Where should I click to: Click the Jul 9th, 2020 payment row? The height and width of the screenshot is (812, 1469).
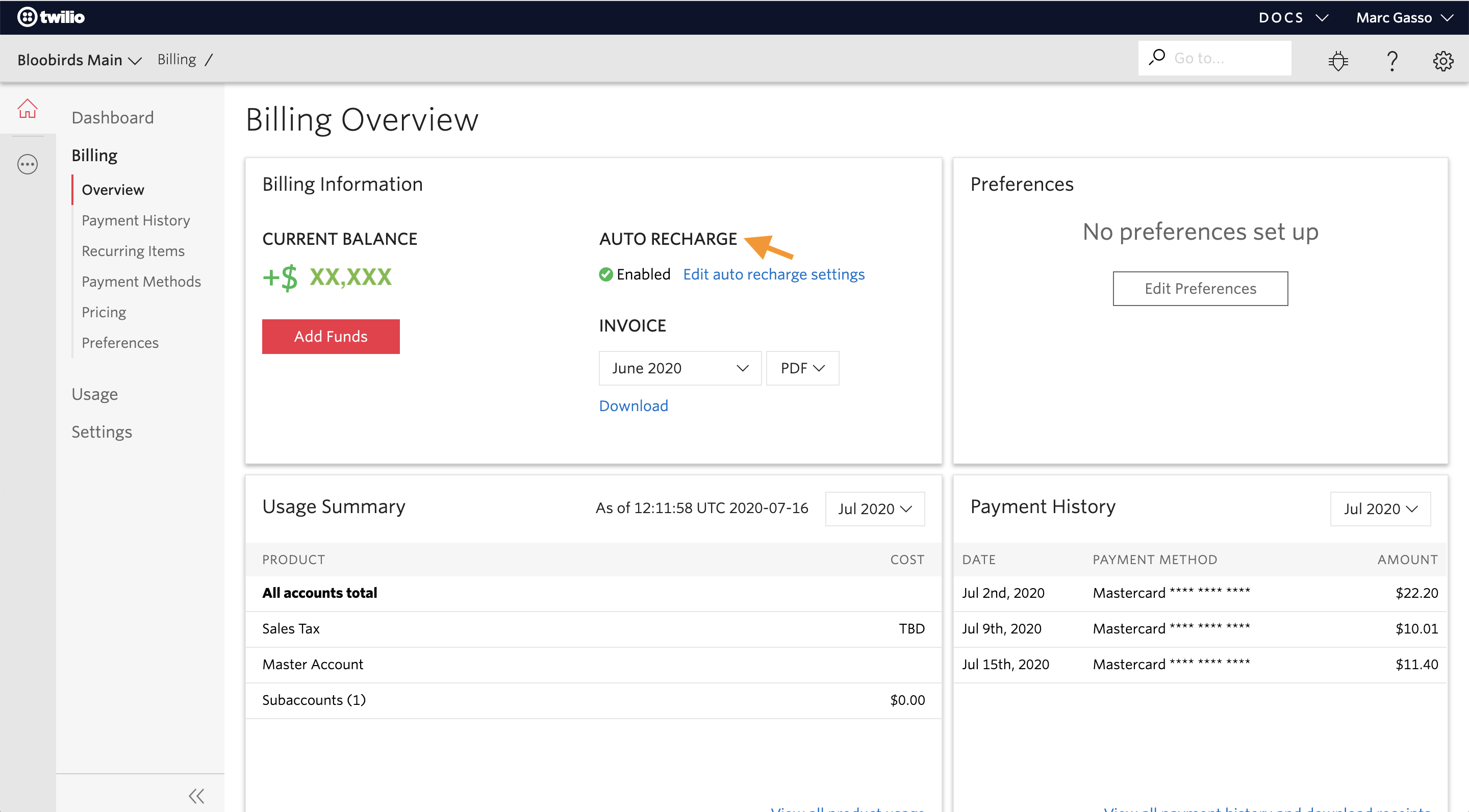click(1200, 629)
